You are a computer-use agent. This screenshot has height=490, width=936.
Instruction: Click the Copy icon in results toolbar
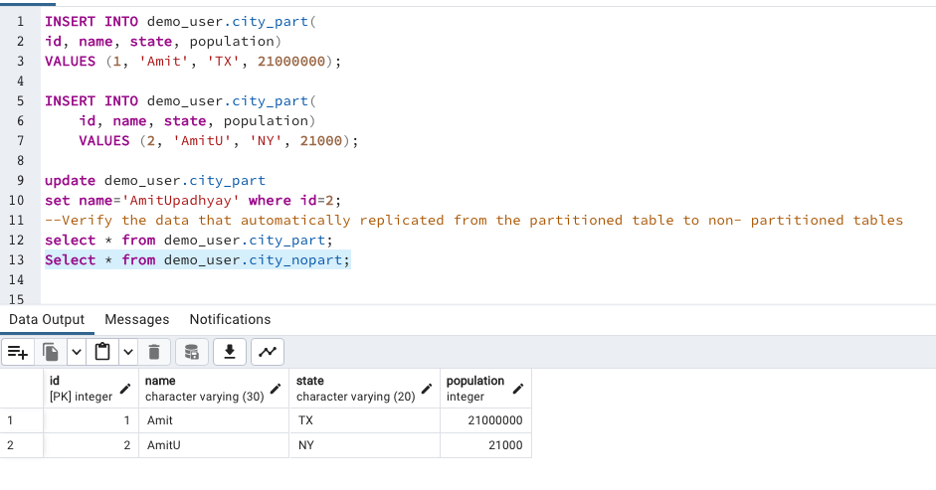point(51,352)
